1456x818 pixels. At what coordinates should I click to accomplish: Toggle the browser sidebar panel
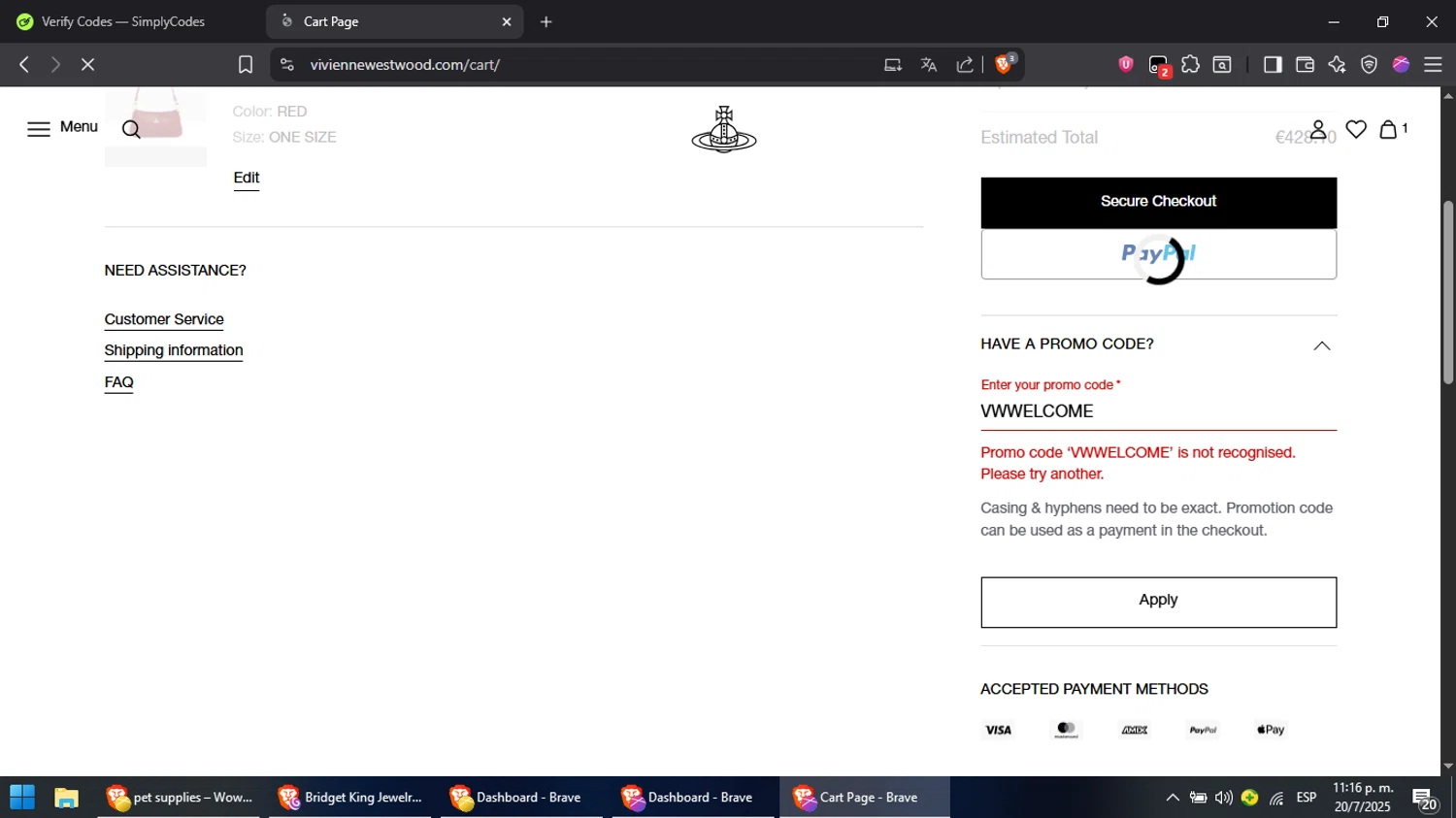click(x=1273, y=65)
